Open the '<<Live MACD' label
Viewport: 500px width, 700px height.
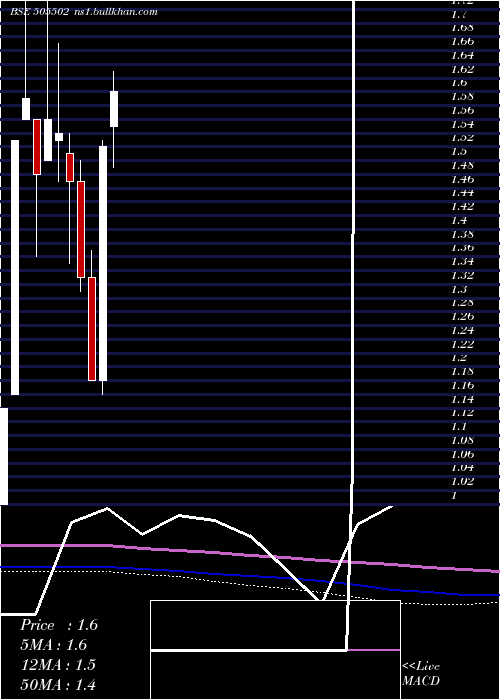(x=421, y=674)
